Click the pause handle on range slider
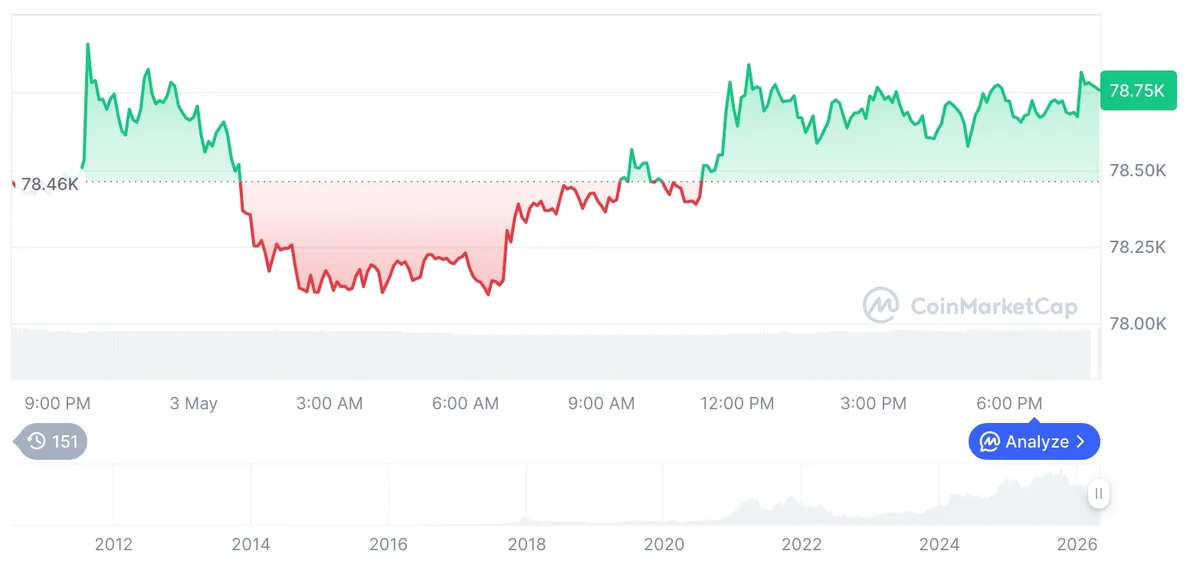The image size is (1200, 561). 1099,493
